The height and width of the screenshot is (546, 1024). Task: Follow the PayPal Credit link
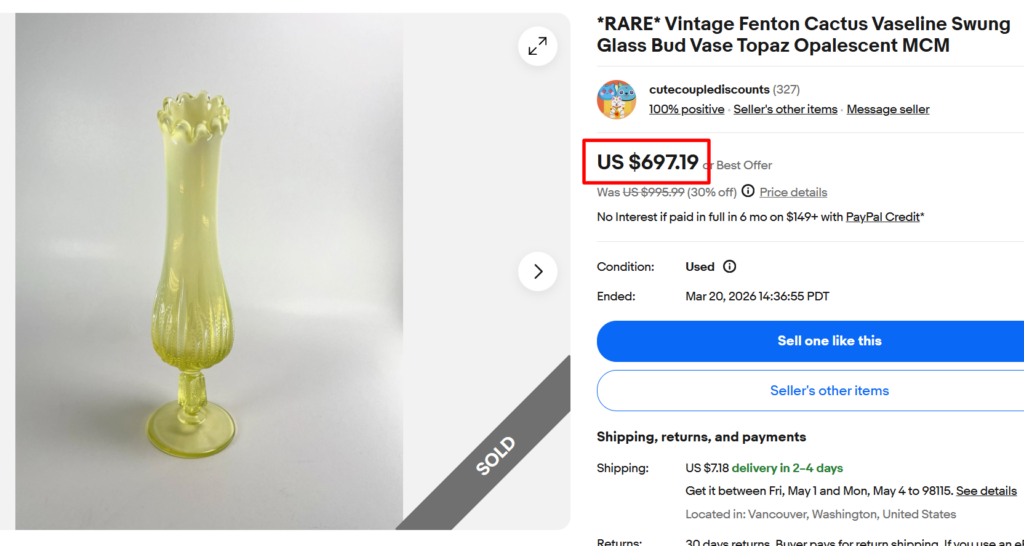882,217
